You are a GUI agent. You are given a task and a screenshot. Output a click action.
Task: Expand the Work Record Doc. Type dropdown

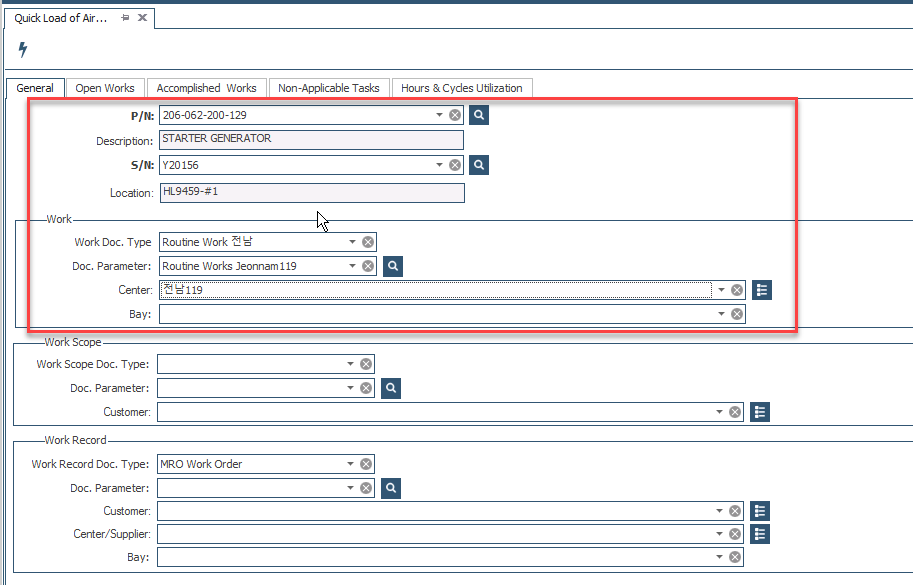pyautogui.click(x=350, y=464)
